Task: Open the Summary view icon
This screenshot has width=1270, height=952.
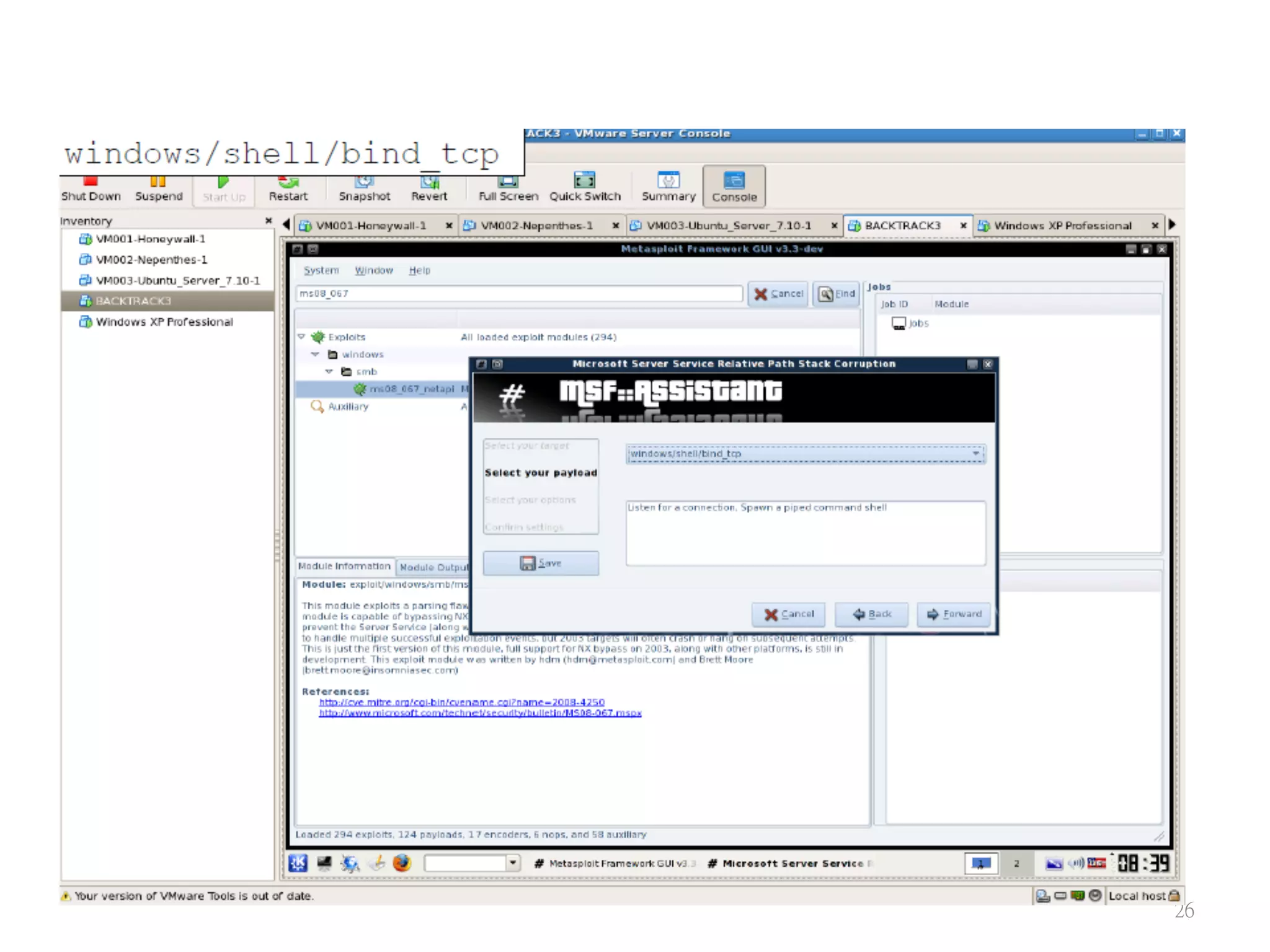Action: pyautogui.click(x=668, y=180)
